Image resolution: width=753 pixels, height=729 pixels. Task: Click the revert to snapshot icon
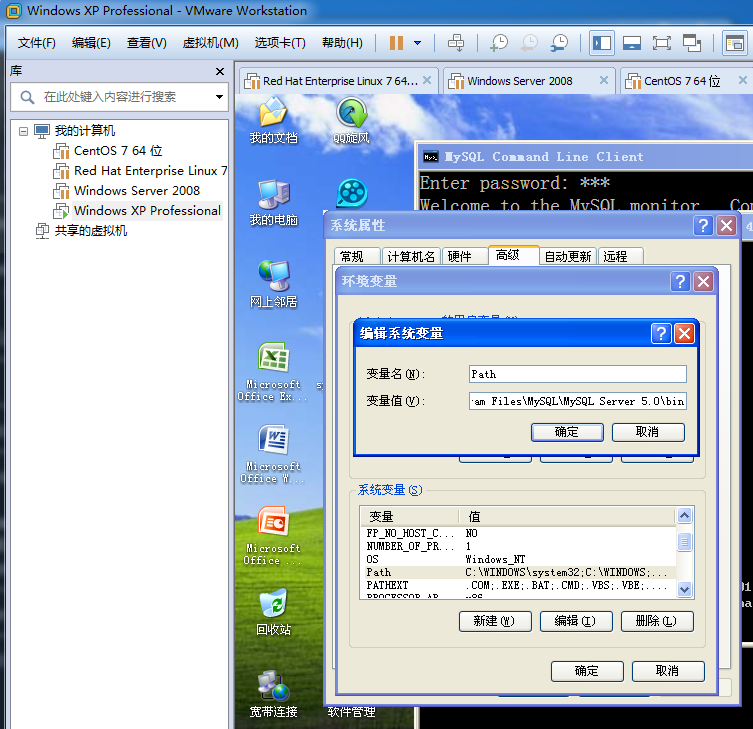pyautogui.click(x=529, y=43)
